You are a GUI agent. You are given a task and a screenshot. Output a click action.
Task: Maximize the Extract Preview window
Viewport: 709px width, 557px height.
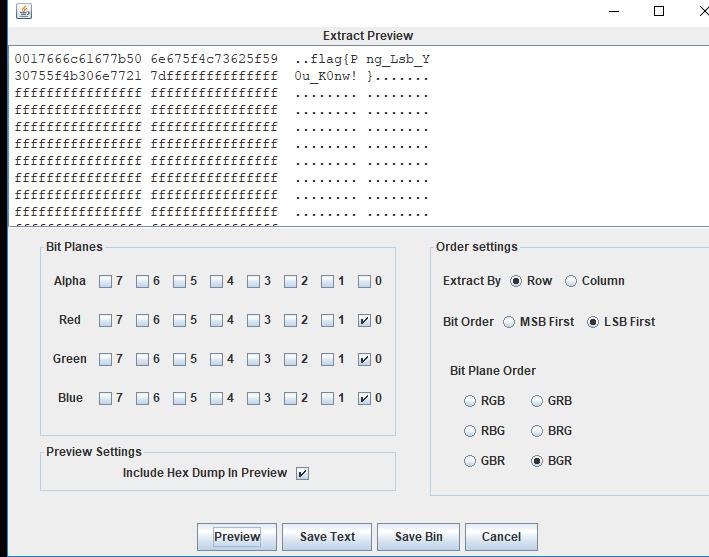point(659,11)
